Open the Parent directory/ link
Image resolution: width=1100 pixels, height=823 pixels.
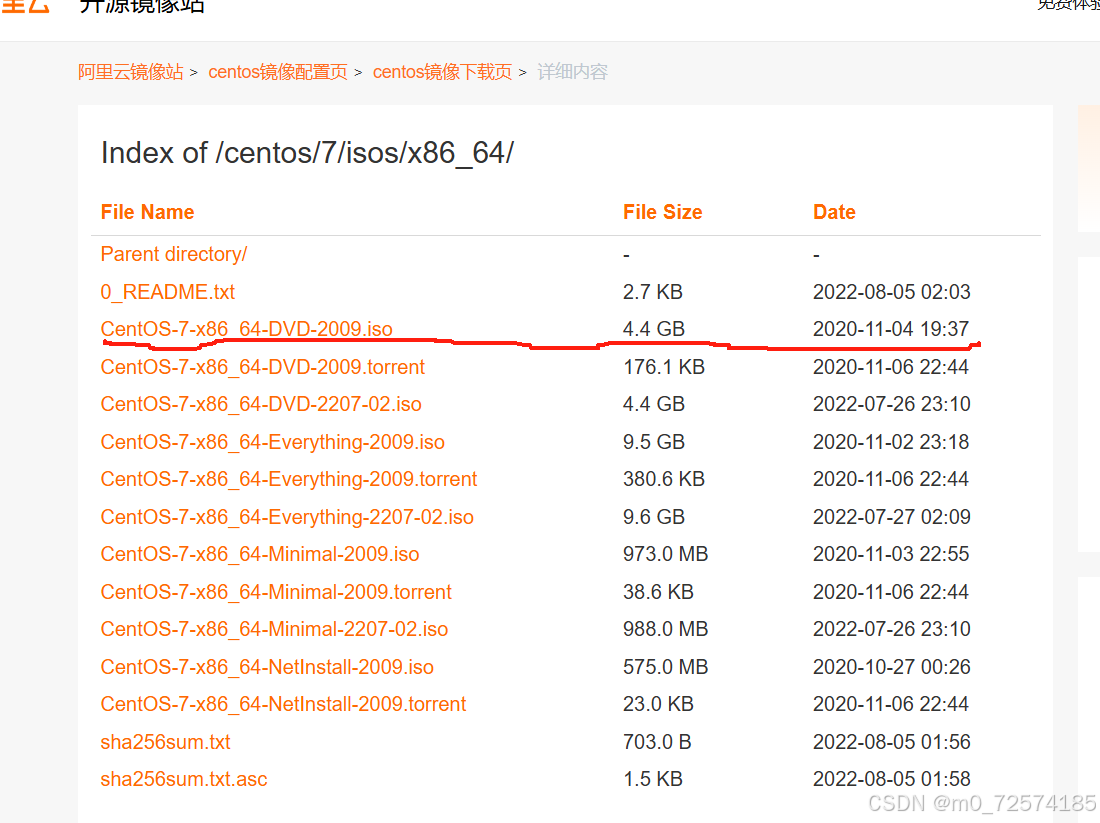(174, 254)
